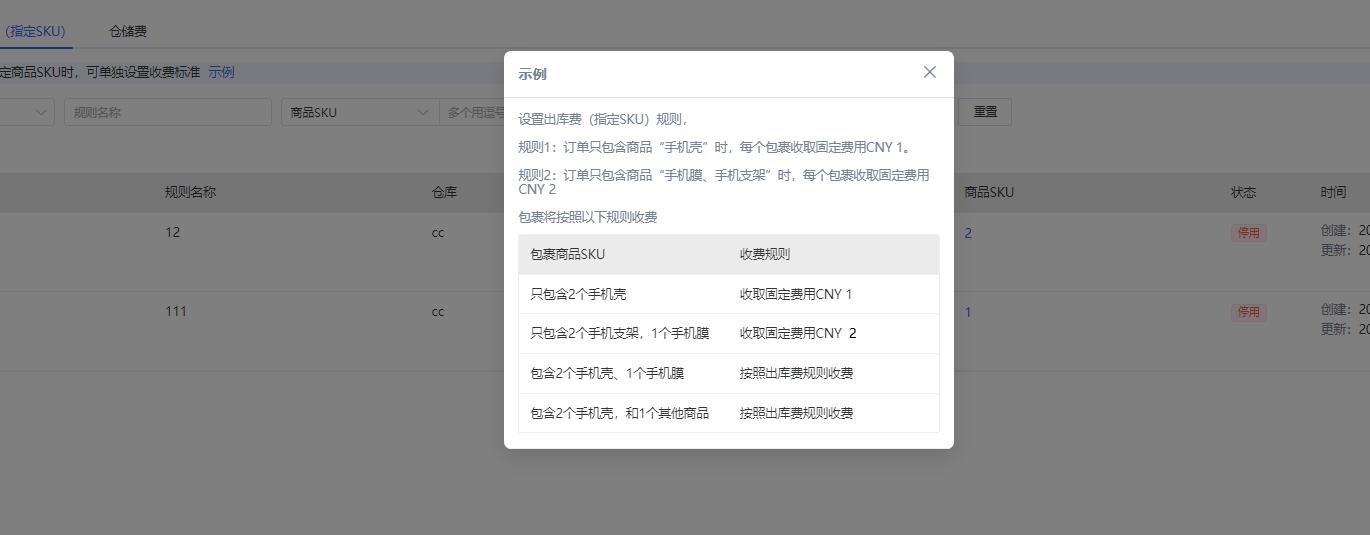Click 停用 status tag in row 12
Image resolution: width=1370 pixels, height=535 pixels.
1248,233
